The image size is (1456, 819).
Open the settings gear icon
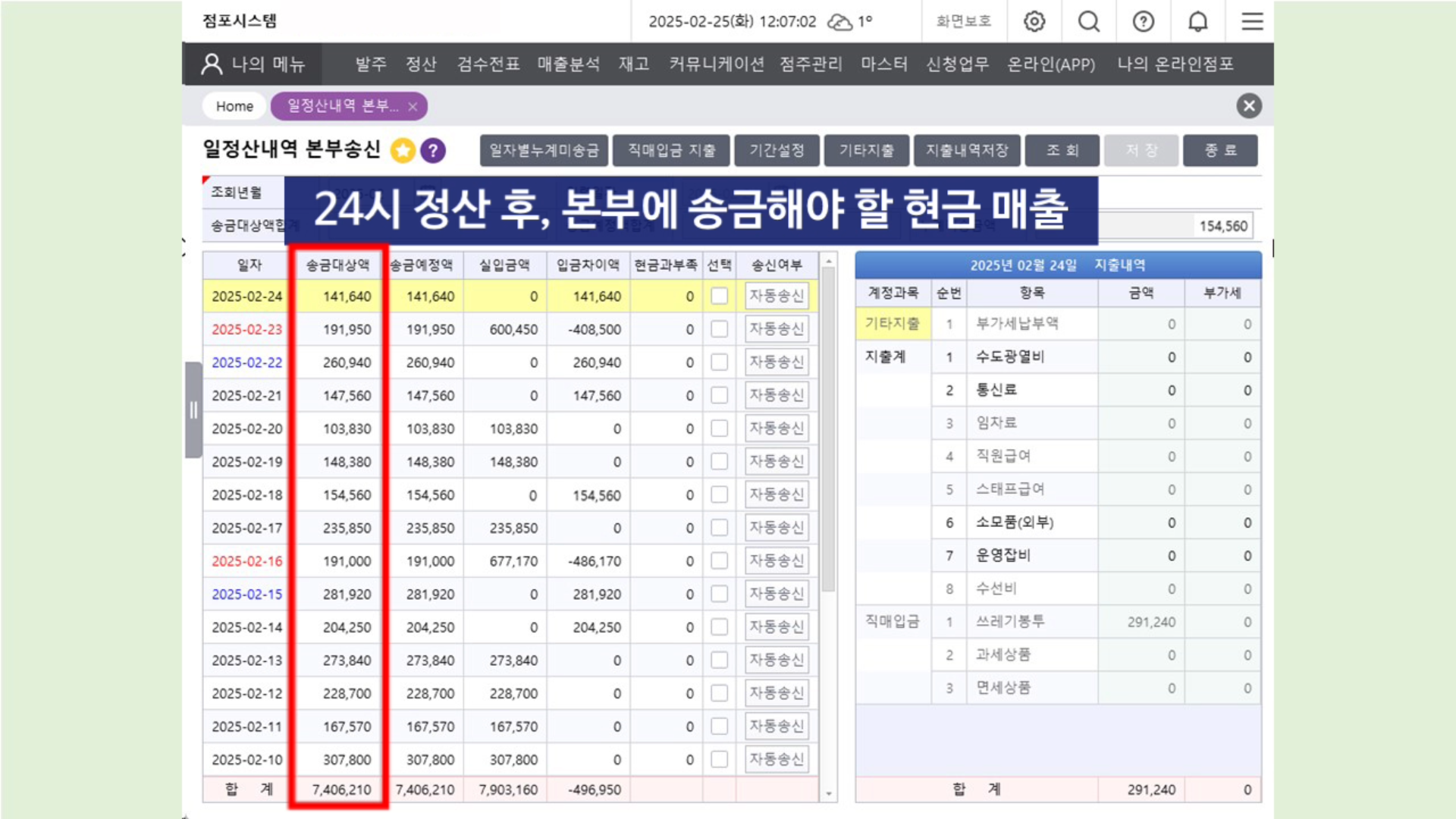point(1034,21)
